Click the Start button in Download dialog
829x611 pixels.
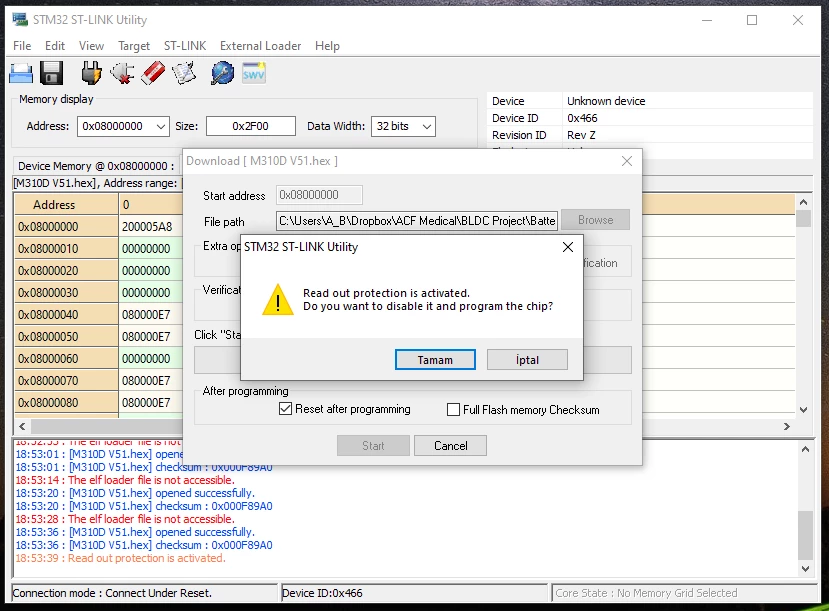click(373, 446)
